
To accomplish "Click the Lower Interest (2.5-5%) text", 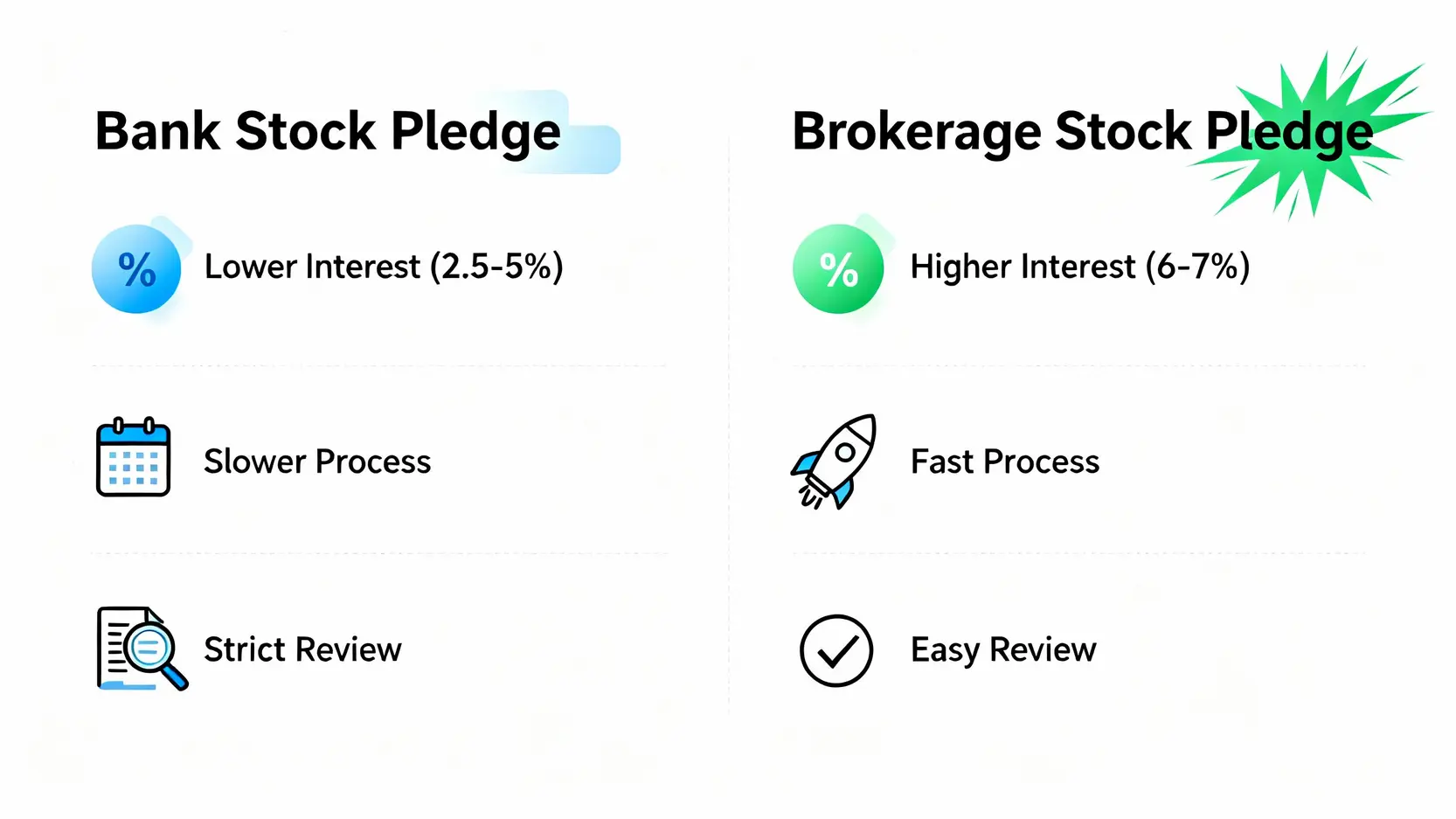I will click(x=384, y=267).
